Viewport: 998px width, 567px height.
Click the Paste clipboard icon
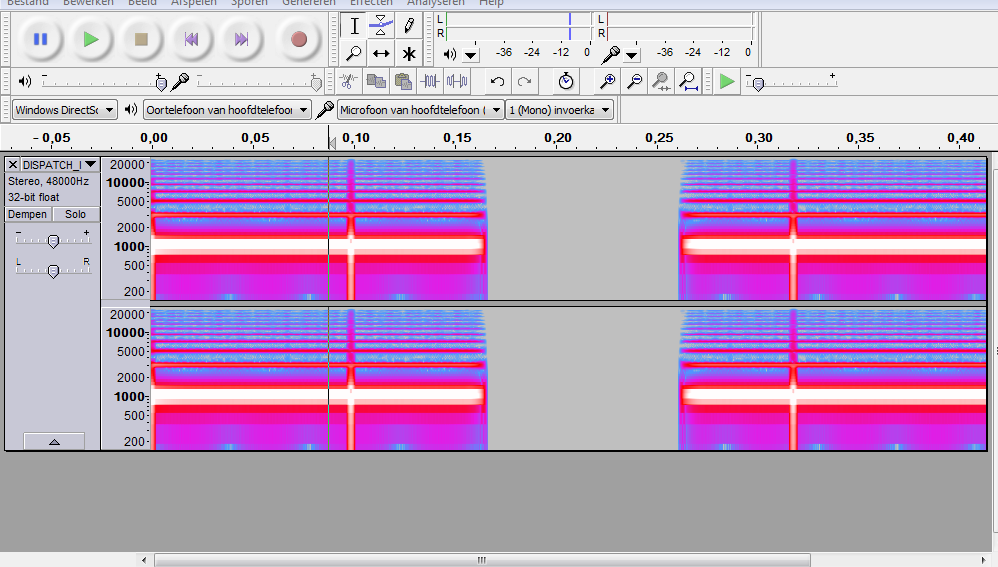click(403, 81)
